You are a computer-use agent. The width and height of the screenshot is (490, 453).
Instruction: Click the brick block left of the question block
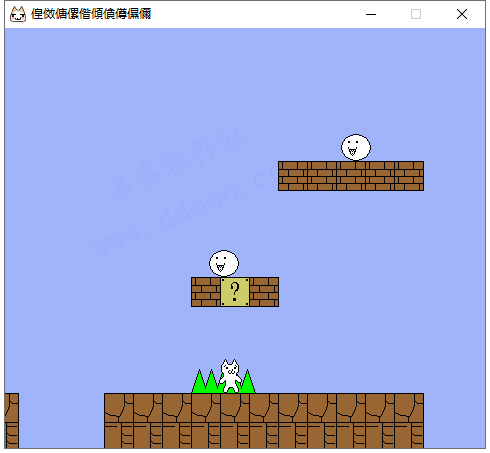206,292
